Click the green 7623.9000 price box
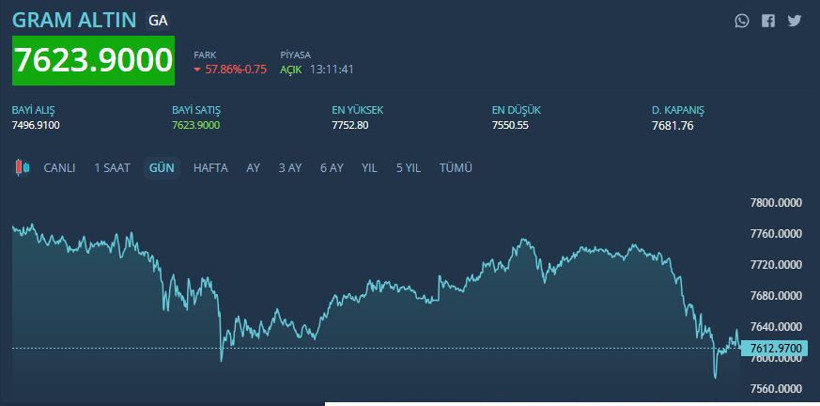Image resolution: width=820 pixels, height=406 pixels. click(93, 61)
